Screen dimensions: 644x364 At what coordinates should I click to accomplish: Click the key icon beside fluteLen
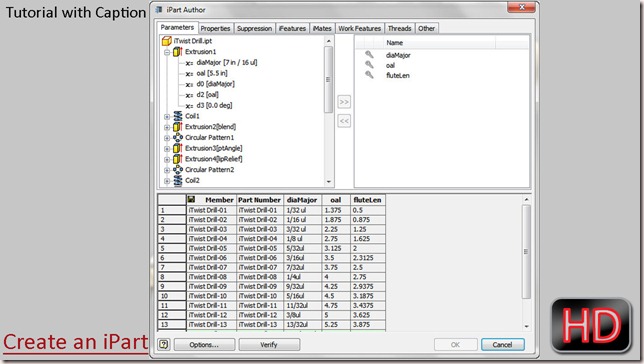pyautogui.click(x=369, y=75)
